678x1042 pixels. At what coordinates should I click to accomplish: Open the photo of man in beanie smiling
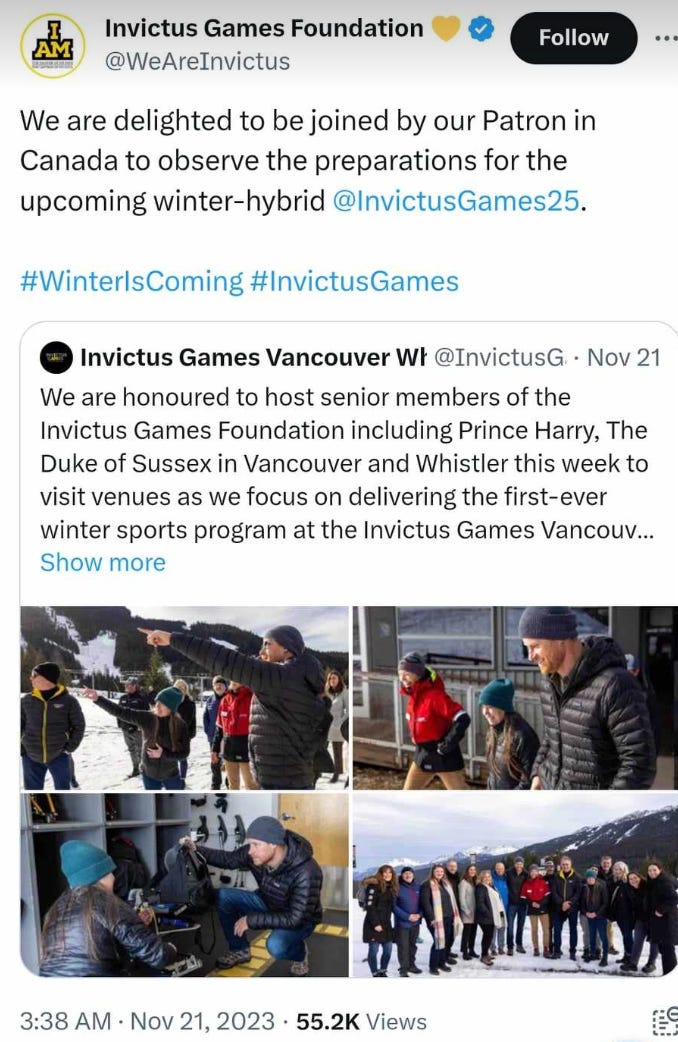tap(515, 698)
